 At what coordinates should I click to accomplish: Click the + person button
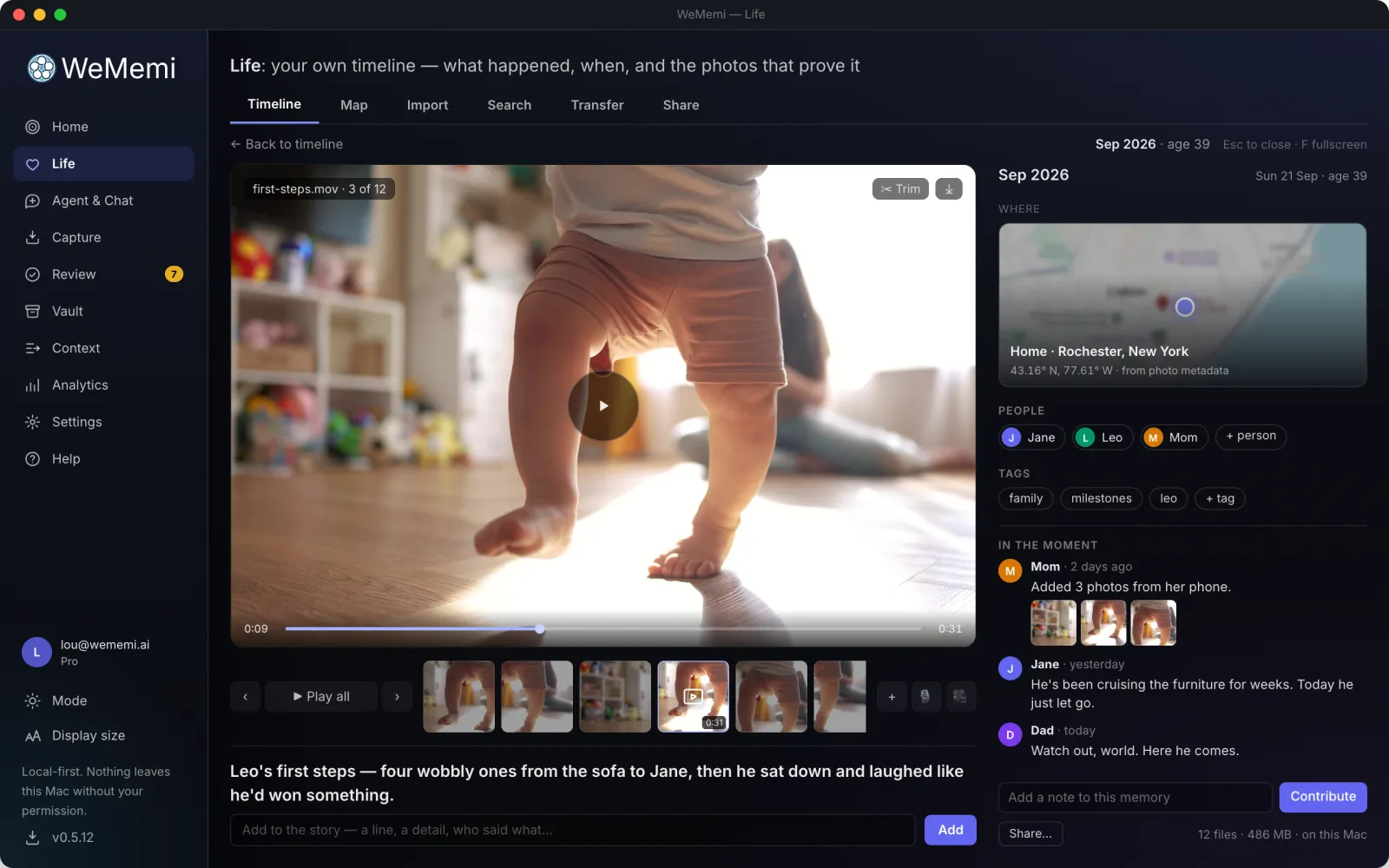coord(1251,437)
